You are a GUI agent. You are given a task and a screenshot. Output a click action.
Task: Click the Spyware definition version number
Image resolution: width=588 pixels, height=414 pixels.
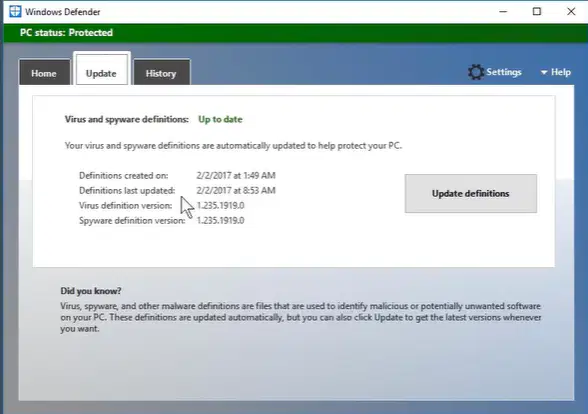220,220
